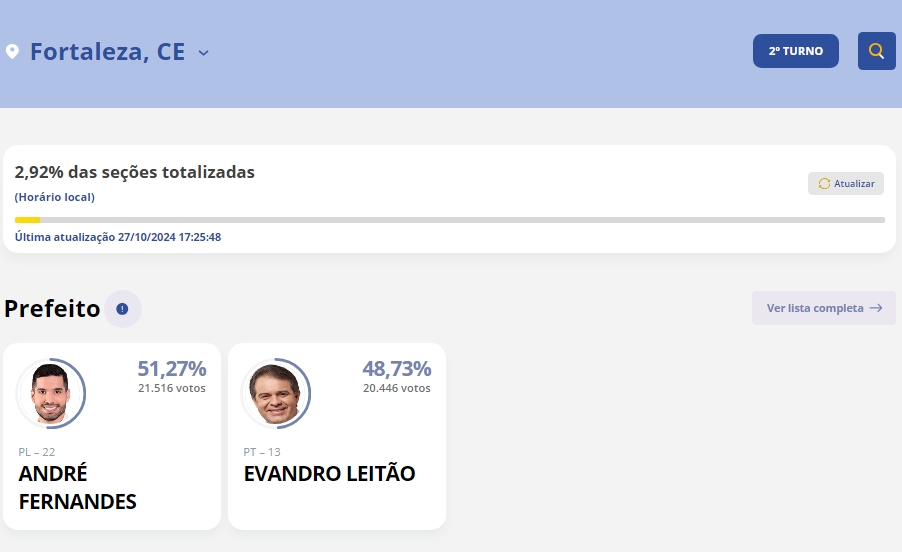Select the EVANDRO LEITÃO candidate name
The width and height of the screenshot is (902, 552).
pos(329,473)
